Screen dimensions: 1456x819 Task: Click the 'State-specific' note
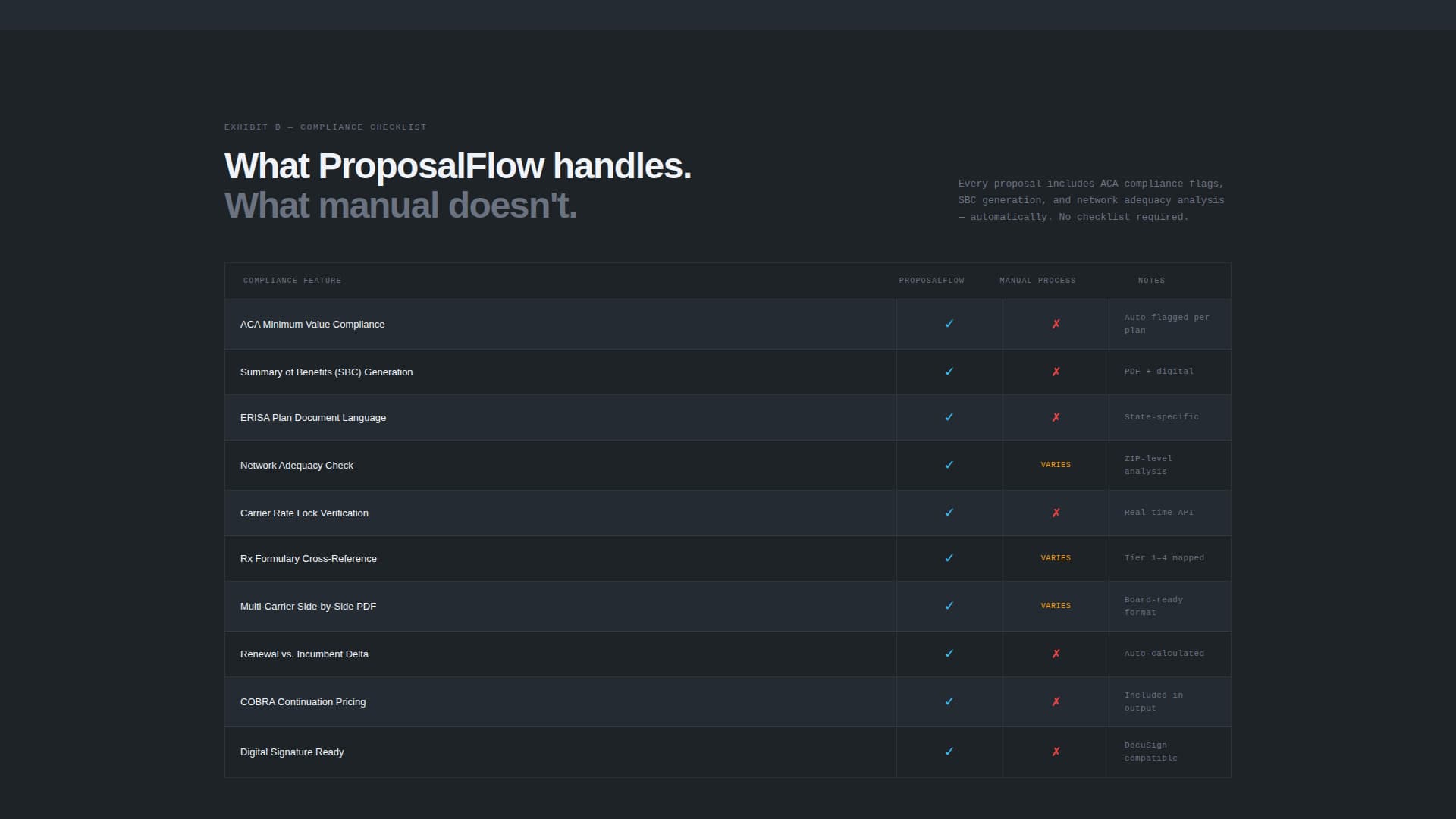tap(1162, 417)
